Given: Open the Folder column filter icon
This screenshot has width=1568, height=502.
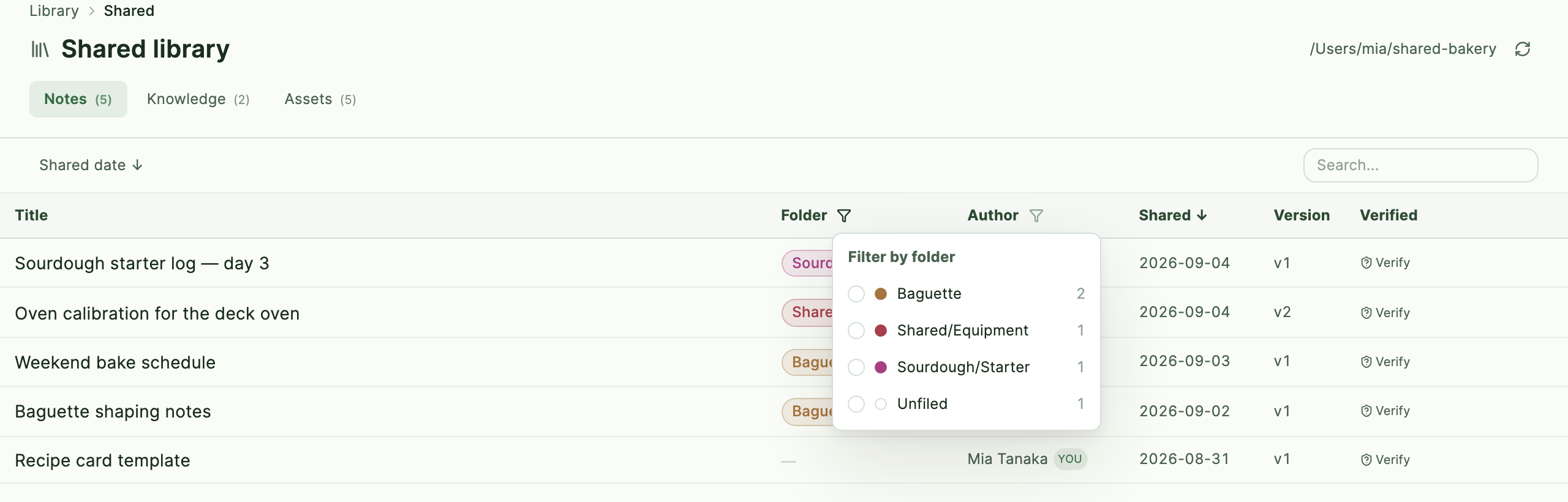Looking at the screenshot, I should pyautogui.click(x=844, y=215).
